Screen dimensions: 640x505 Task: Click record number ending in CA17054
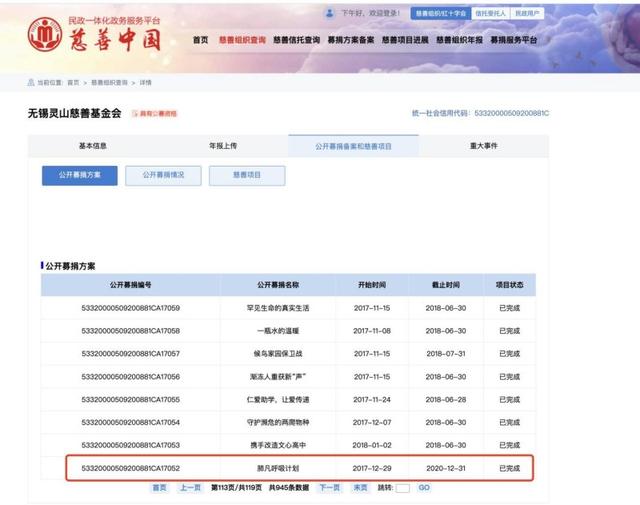click(x=131, y=422)
